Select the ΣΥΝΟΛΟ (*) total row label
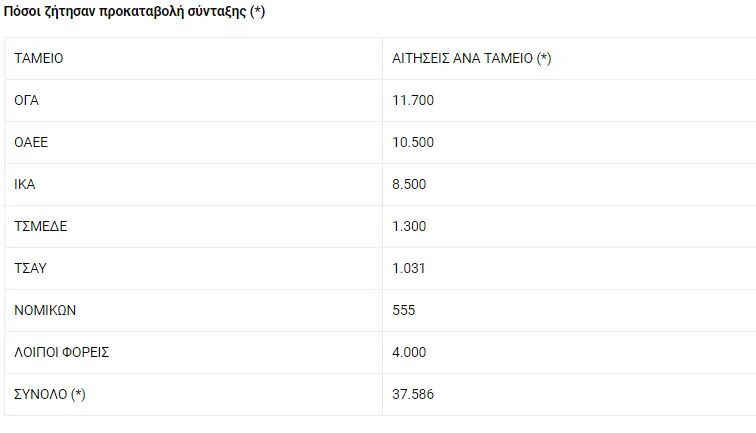Image resolution: width=756 pixels, height=433 pixels. click(50, 394)
